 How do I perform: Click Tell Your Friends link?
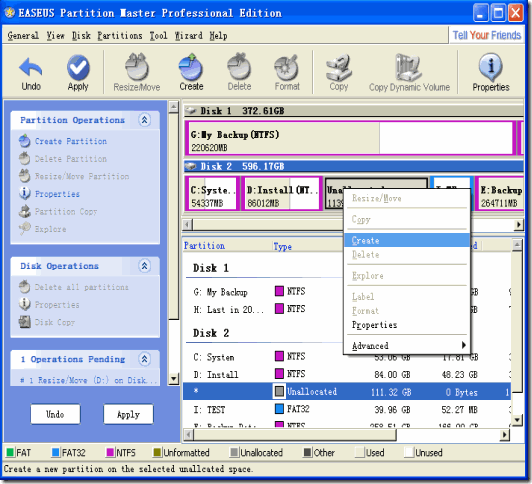[x=487, y=35]
